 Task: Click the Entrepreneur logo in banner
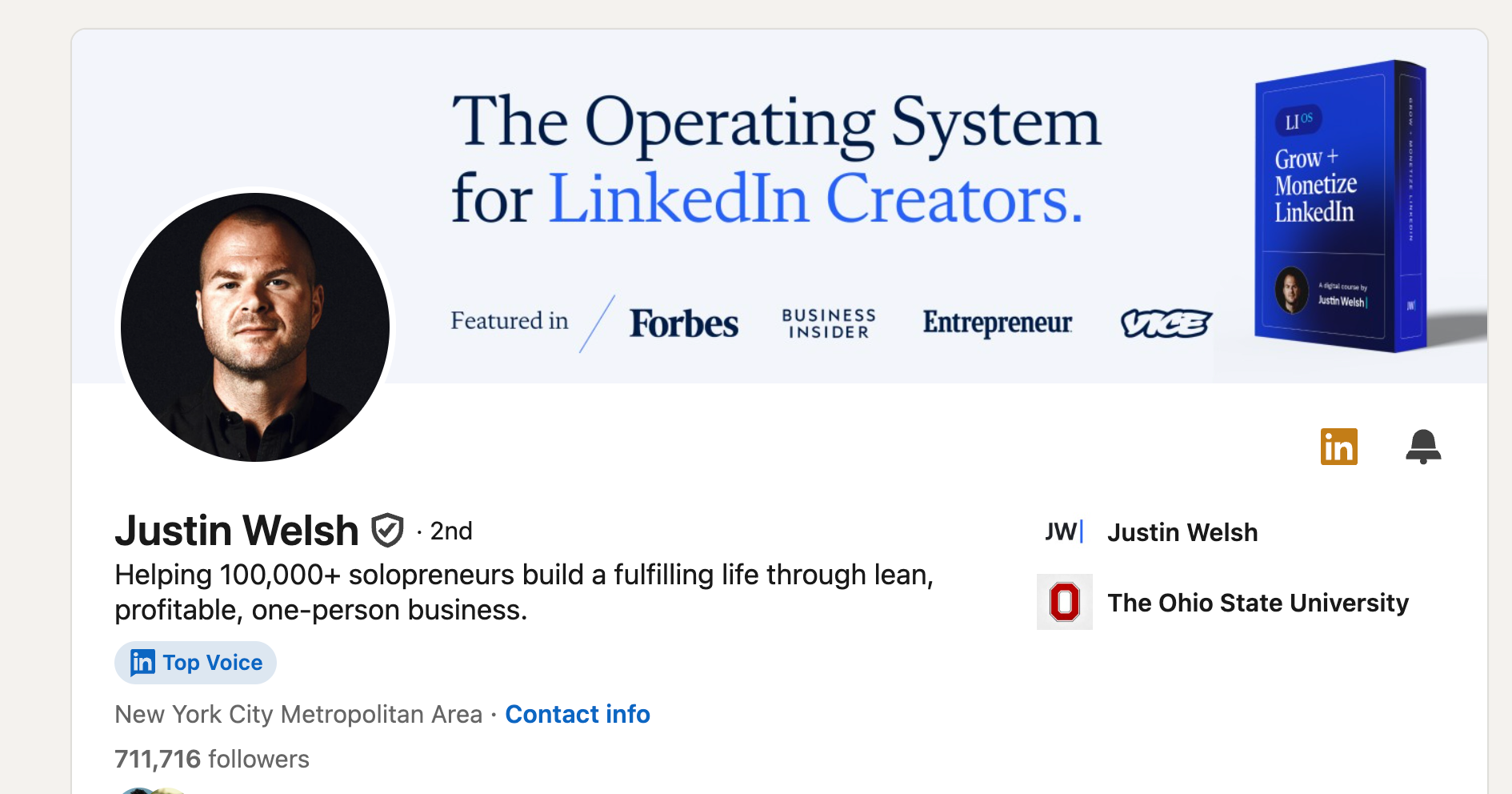point(998,323)
